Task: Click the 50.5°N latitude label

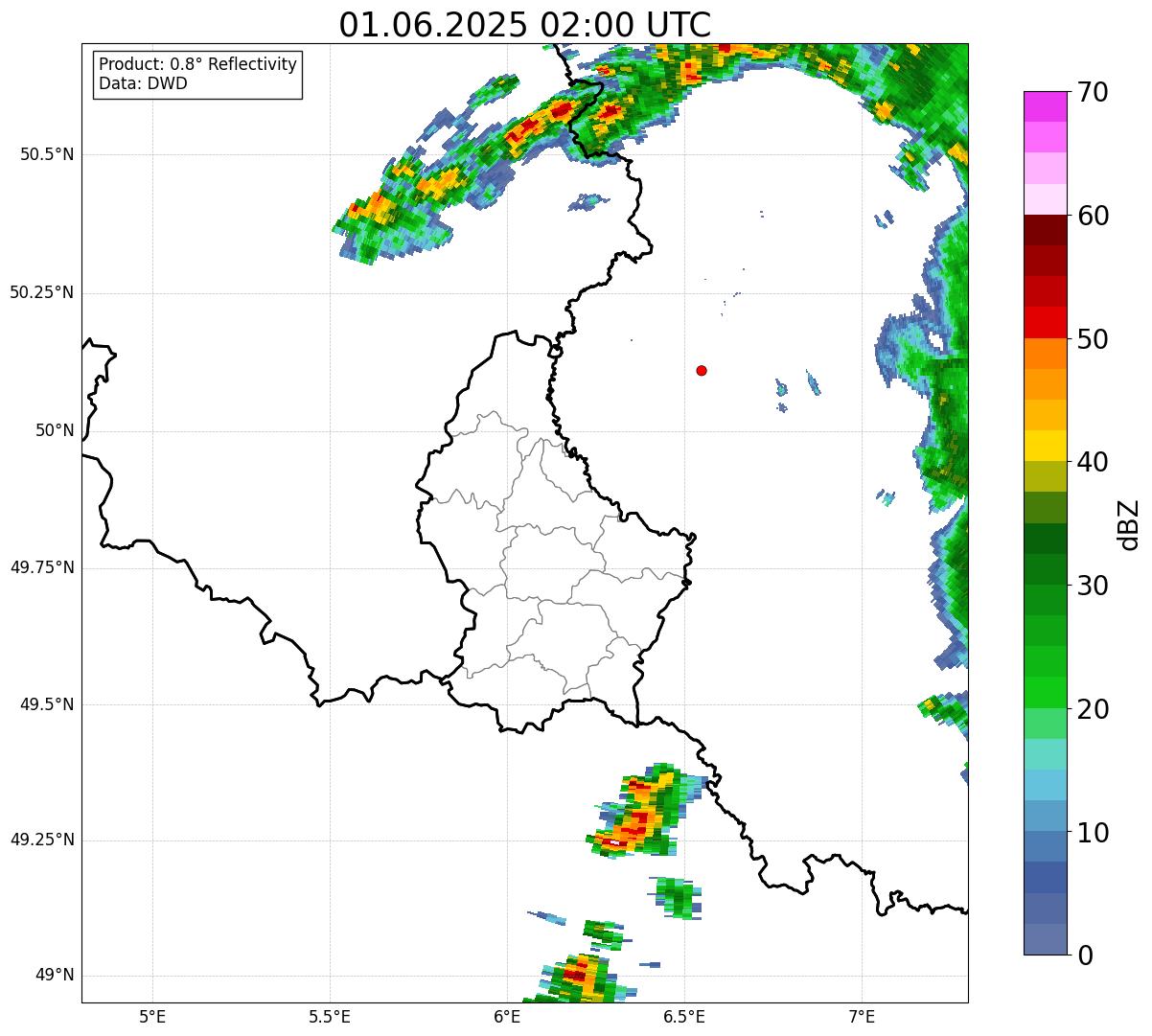Action: [47, 154]
